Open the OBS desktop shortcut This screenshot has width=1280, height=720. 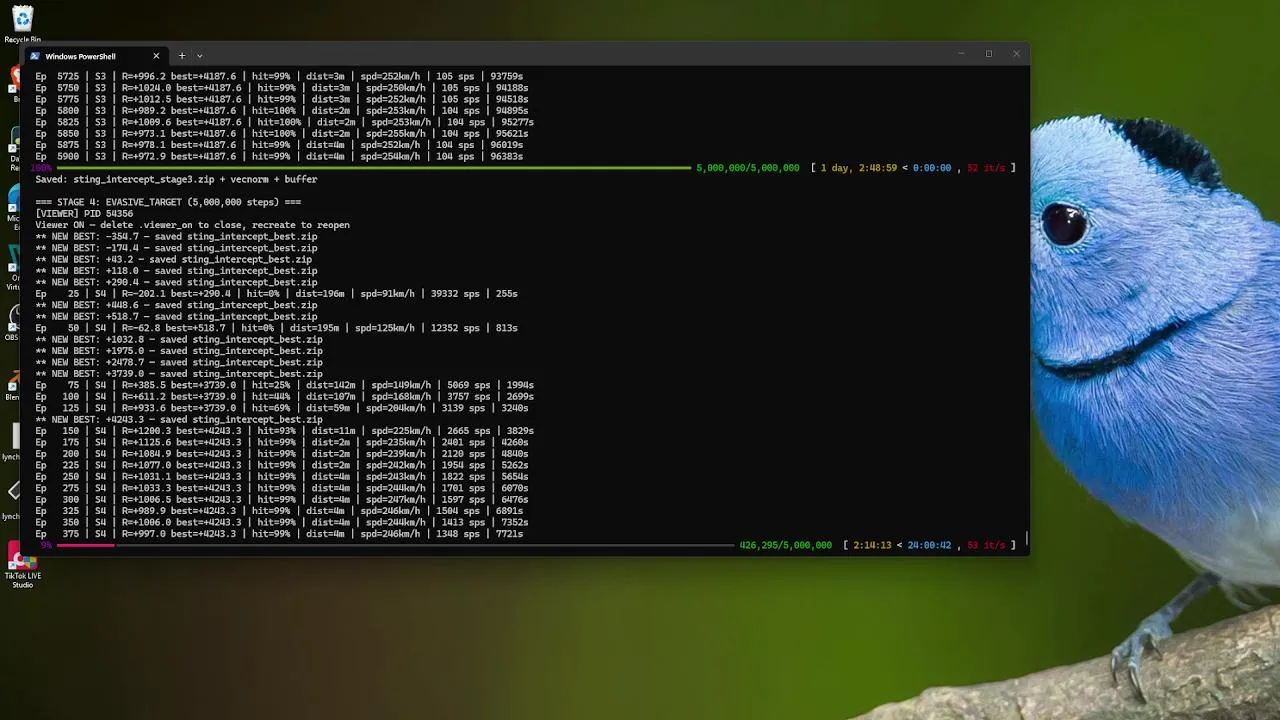(x=14, y=318)
